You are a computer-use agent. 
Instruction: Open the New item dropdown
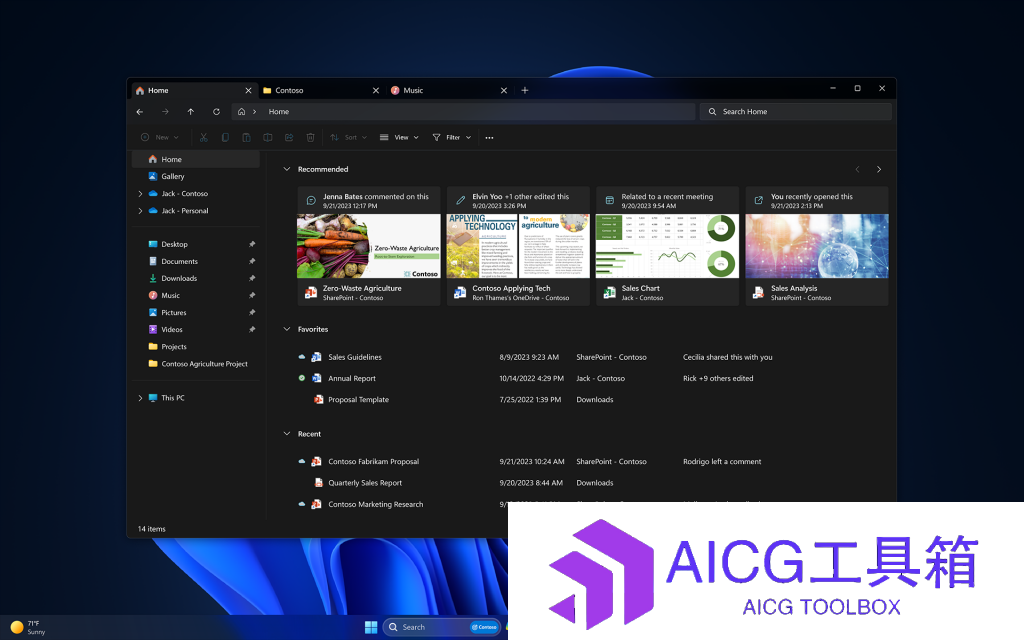159,137
